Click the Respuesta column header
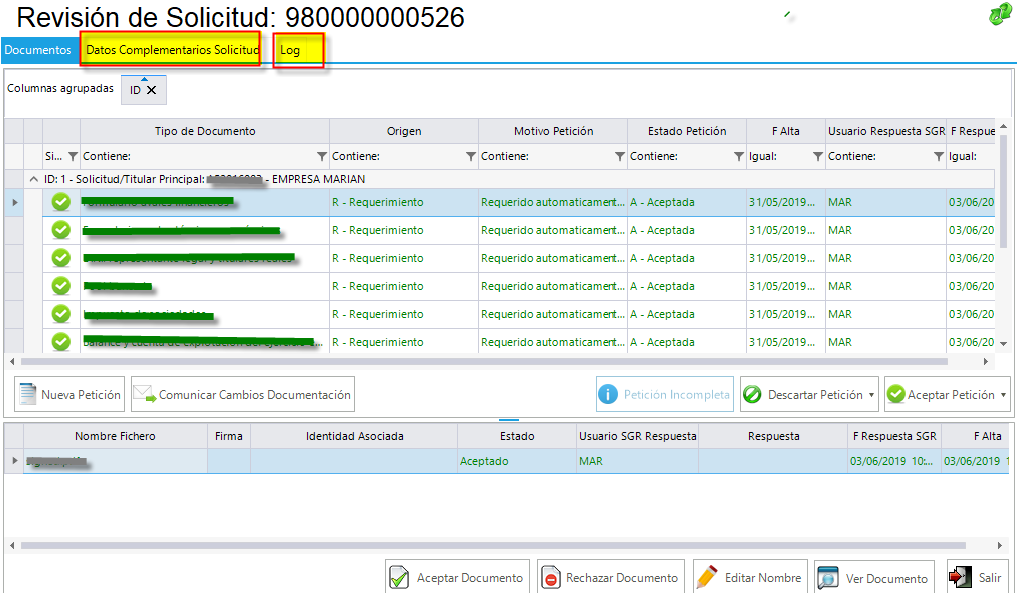Screen dimensions: 1017x593 point(773,436)
